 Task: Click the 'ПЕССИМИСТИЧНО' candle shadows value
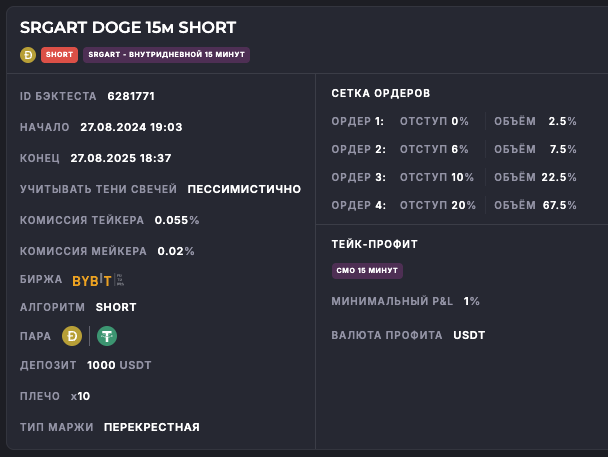pos(244,189)
